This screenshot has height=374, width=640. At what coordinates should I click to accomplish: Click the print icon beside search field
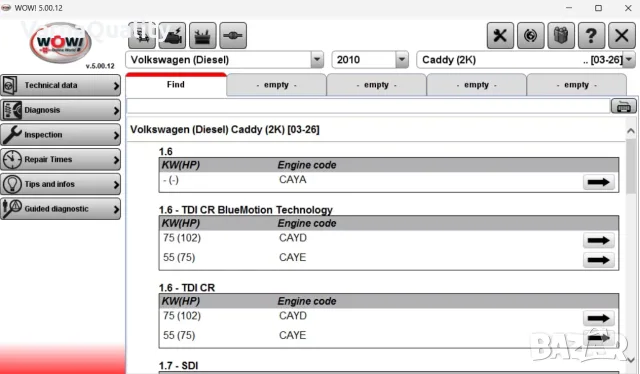[x=623, y=106]
